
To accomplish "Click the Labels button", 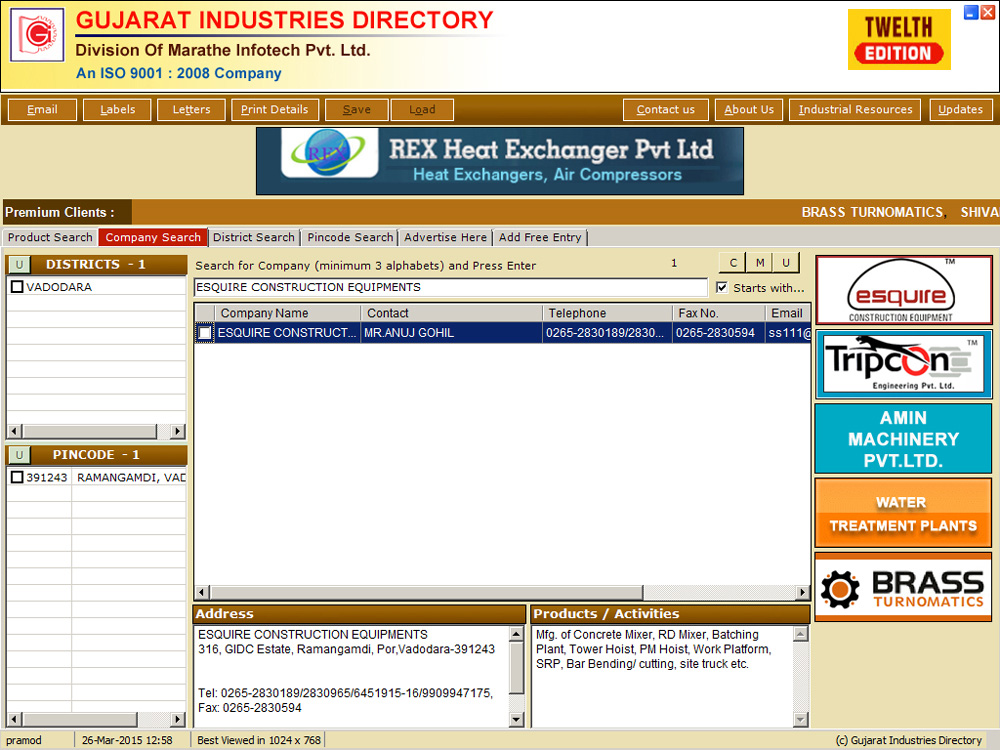I will pyautogui.click(x=117, y=110).
